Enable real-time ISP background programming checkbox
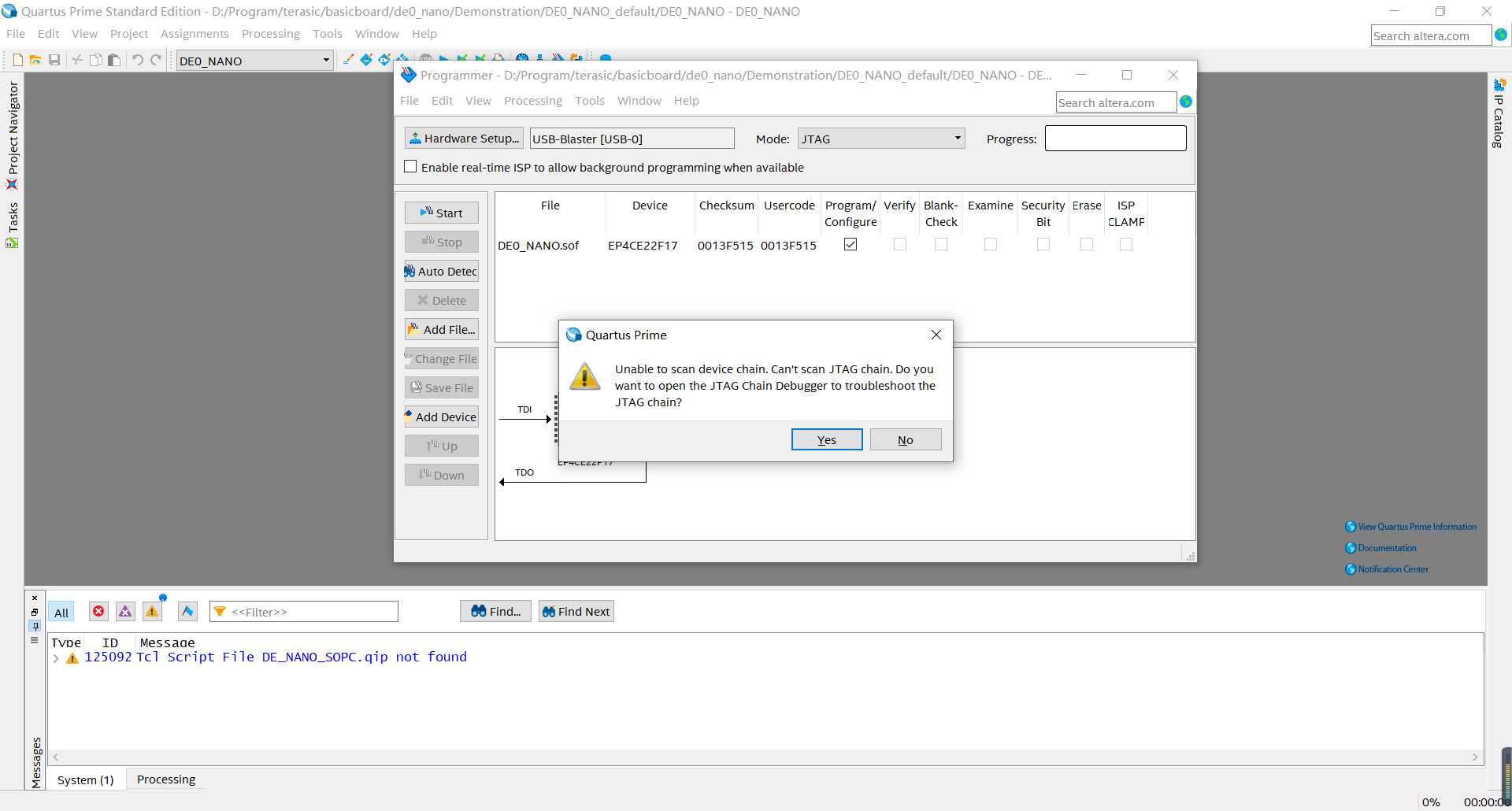This screenshot has height=811, width=1512. coord(410,166)
